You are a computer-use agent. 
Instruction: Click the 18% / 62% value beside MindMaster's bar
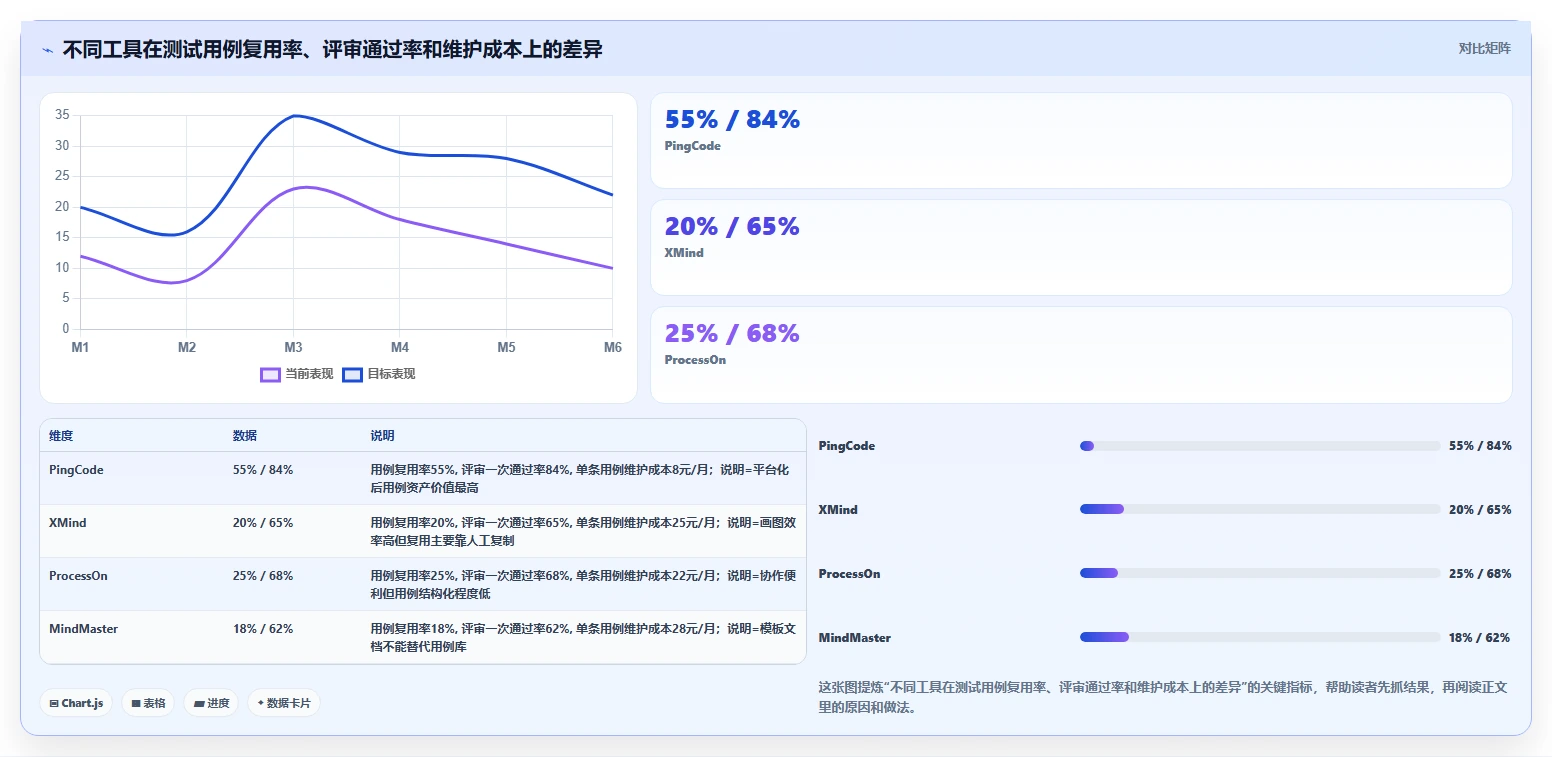[1480, 638]
